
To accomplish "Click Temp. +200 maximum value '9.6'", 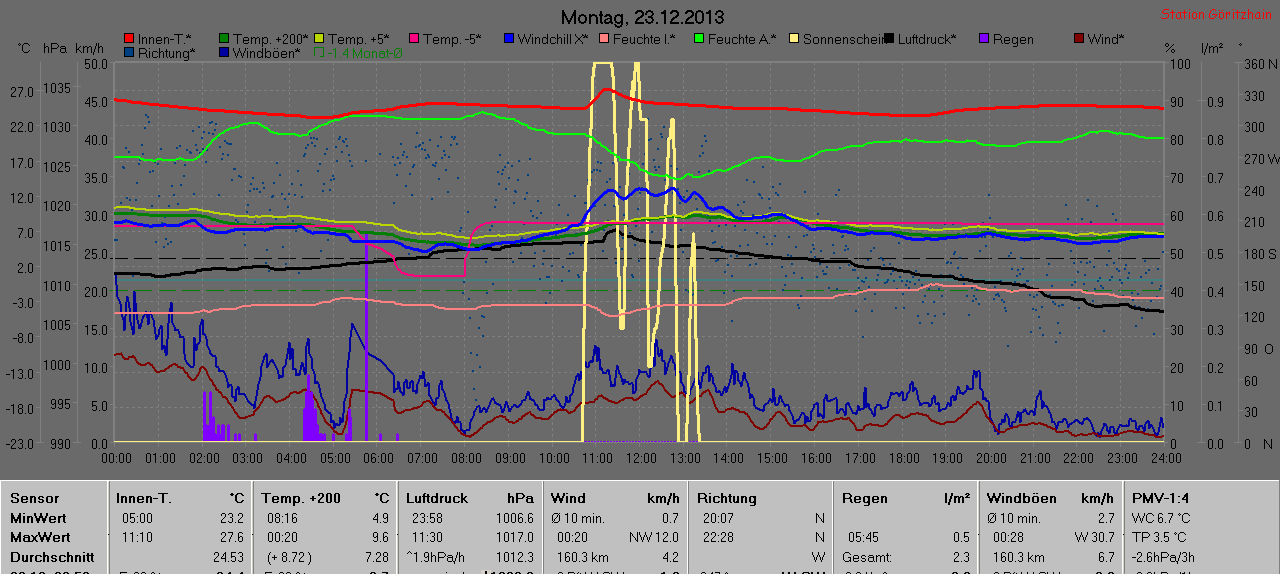I will pyautogui.click(x=380, y=537).
